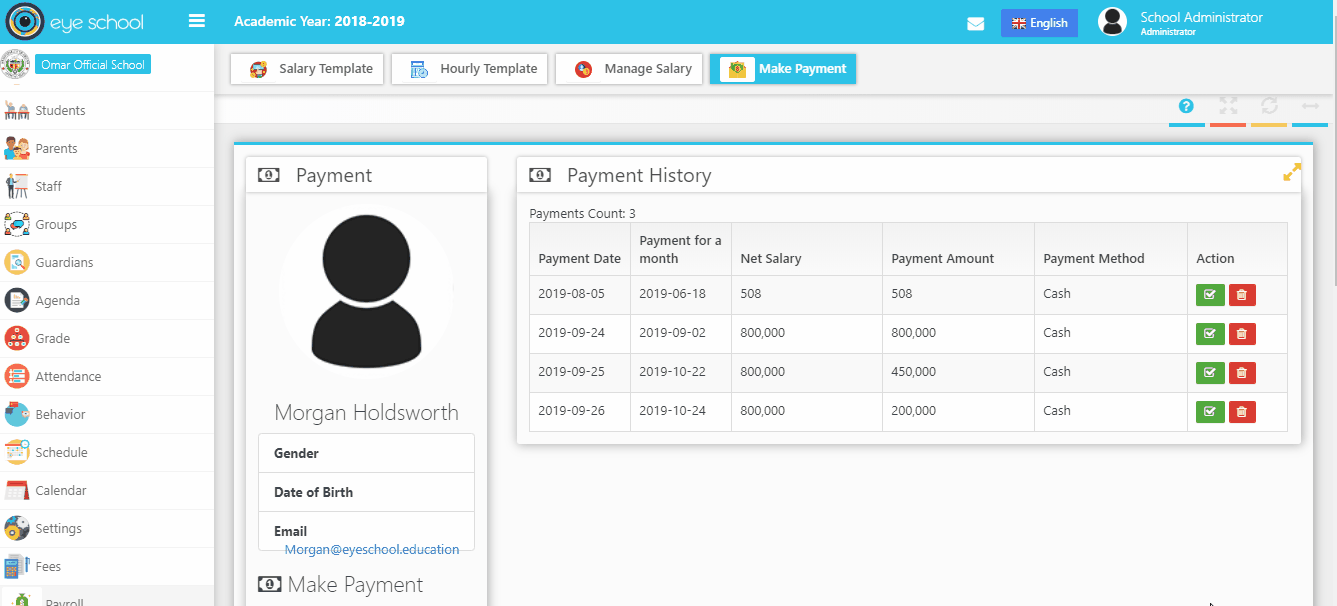Open the mail envelope icon

point(976,24)
